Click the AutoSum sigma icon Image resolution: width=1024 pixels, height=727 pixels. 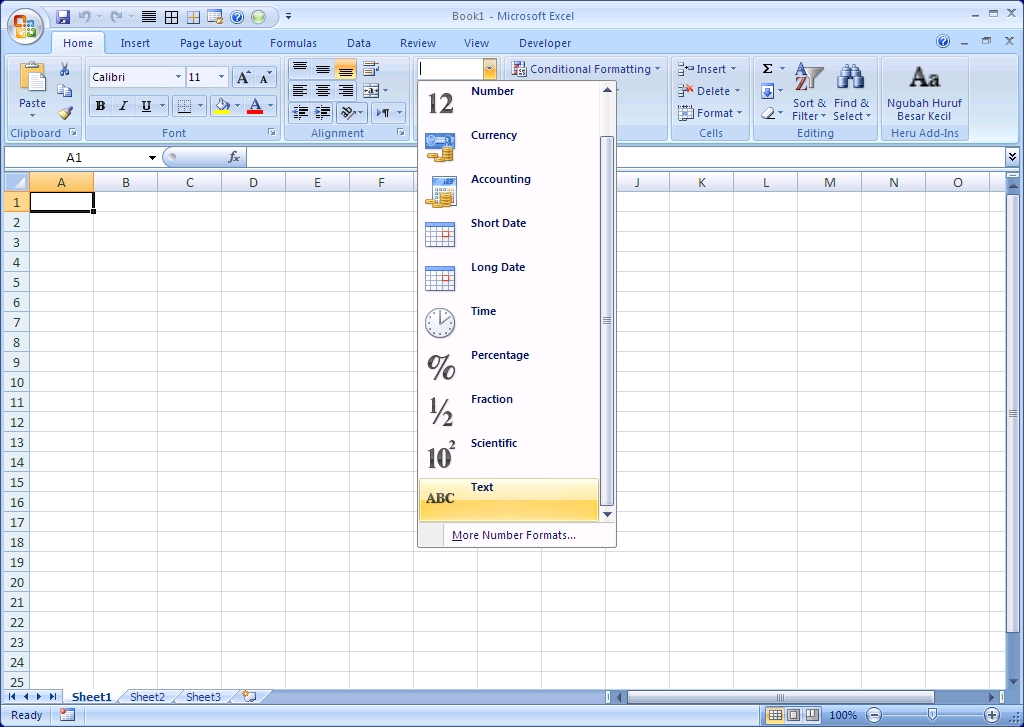[x=767, y=69]
